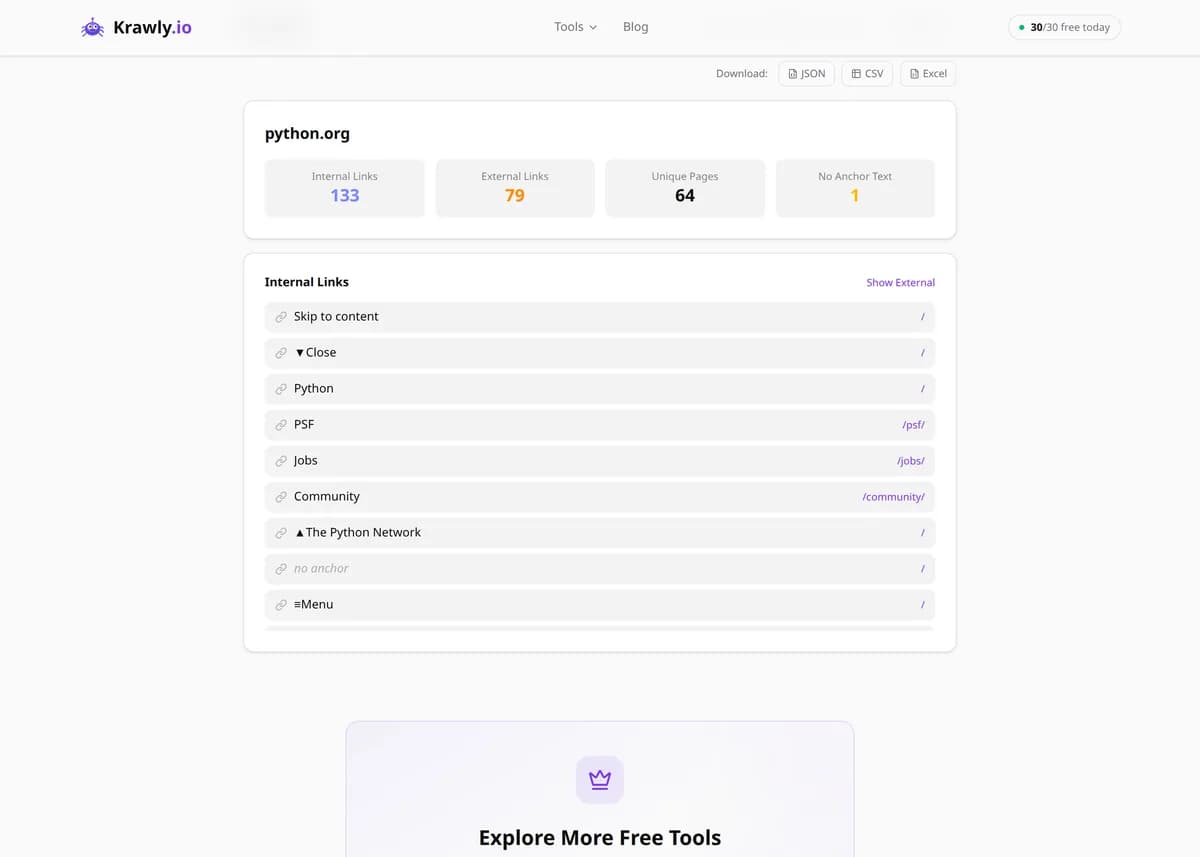Click the python.org heading
This screenshot has height=857, width=1200.
coord(307,133)
